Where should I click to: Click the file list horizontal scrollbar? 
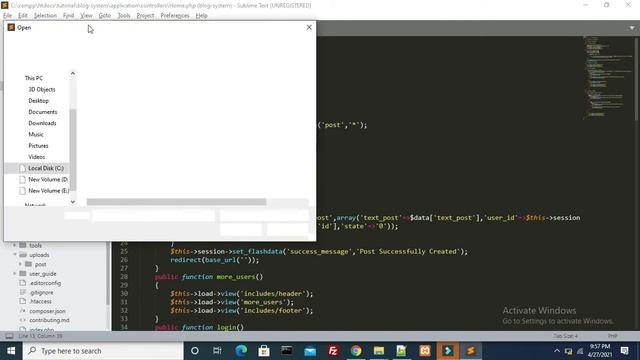tap(176, 202)
